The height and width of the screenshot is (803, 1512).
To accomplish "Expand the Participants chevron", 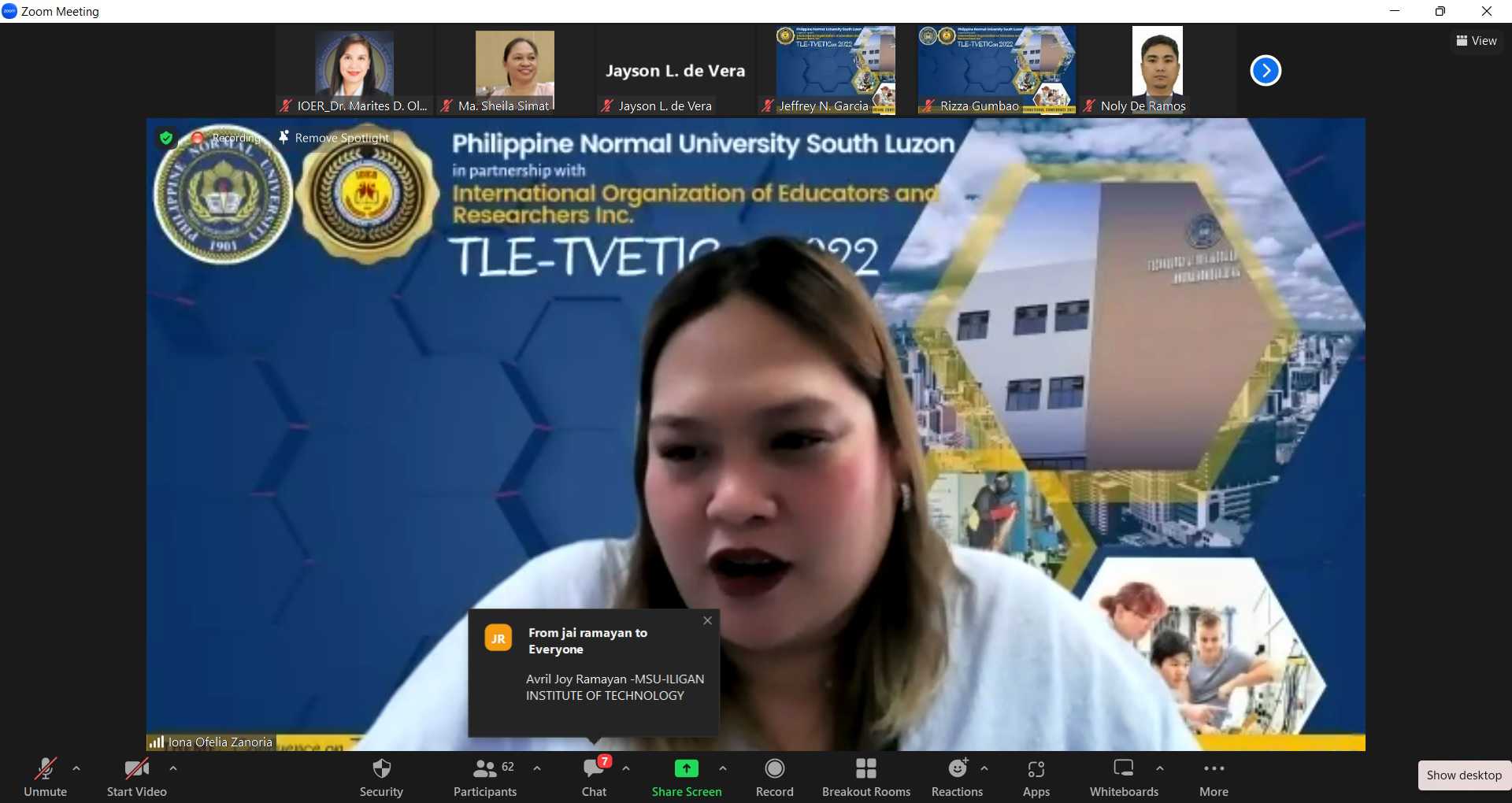I will point(536,769).
